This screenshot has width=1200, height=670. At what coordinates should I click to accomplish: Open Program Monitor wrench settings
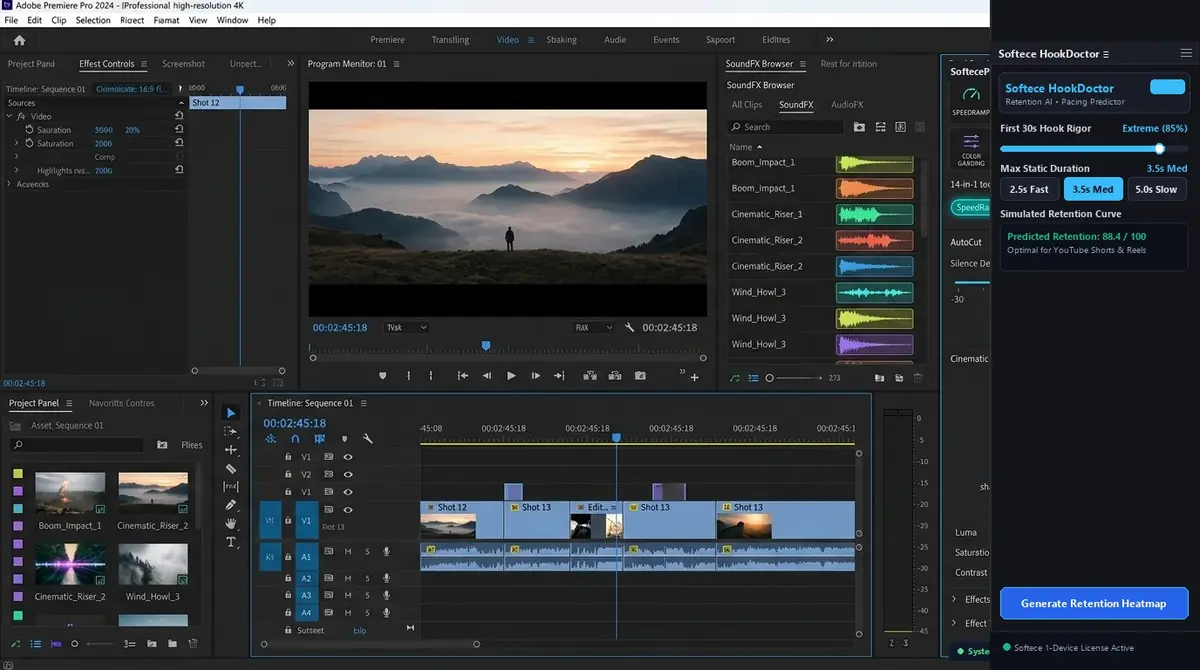(x=630, y=327)
